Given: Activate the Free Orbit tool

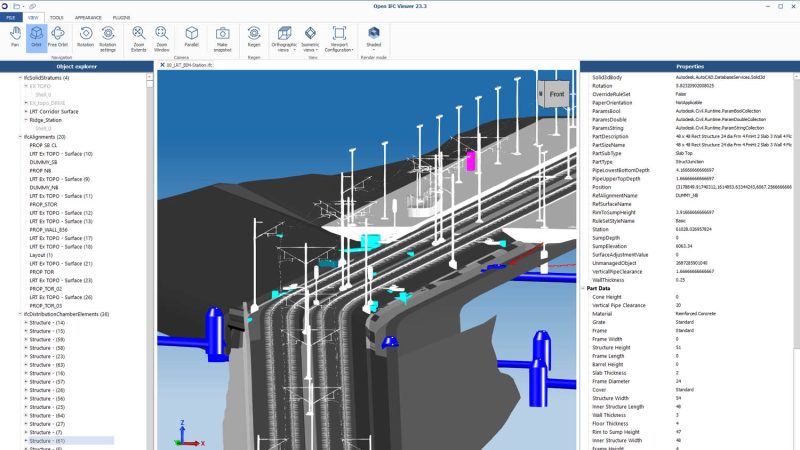Looking at the screenshot, I should click(58, 37).
